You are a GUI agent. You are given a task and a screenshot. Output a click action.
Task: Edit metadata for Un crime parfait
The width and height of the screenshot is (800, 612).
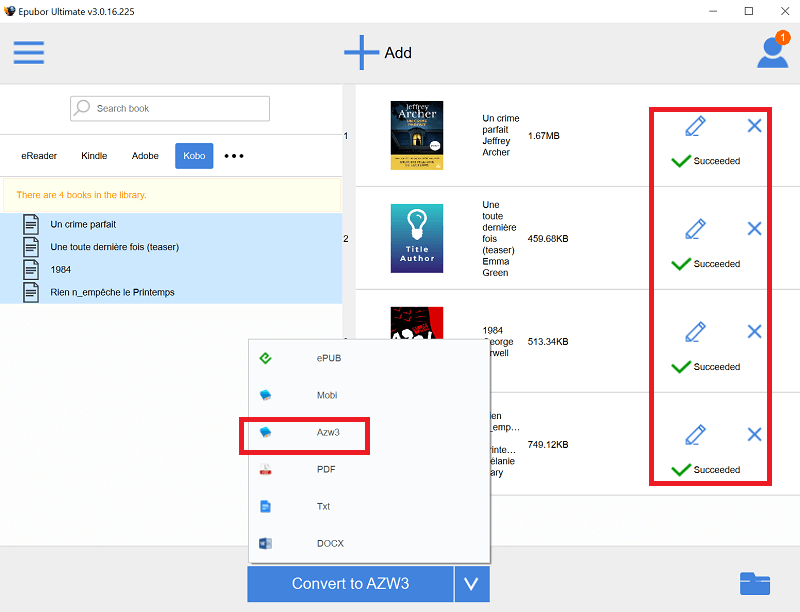[695, 126]
